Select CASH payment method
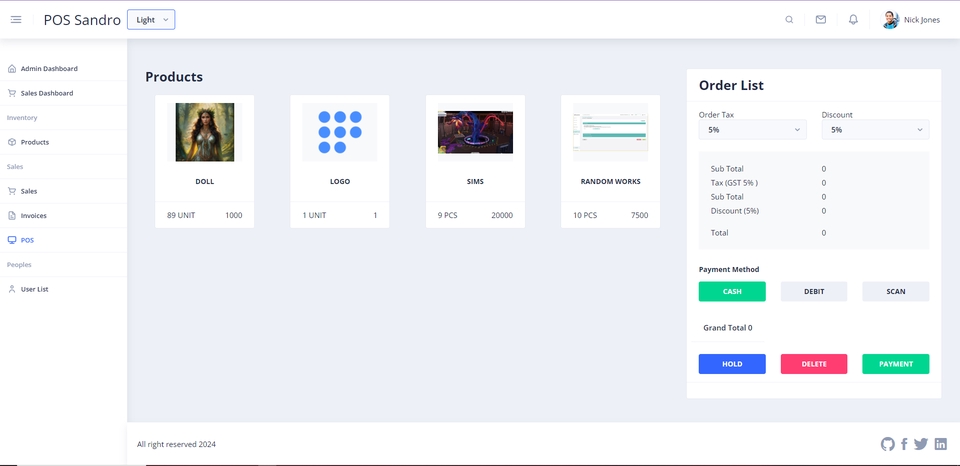 point(732,291)
